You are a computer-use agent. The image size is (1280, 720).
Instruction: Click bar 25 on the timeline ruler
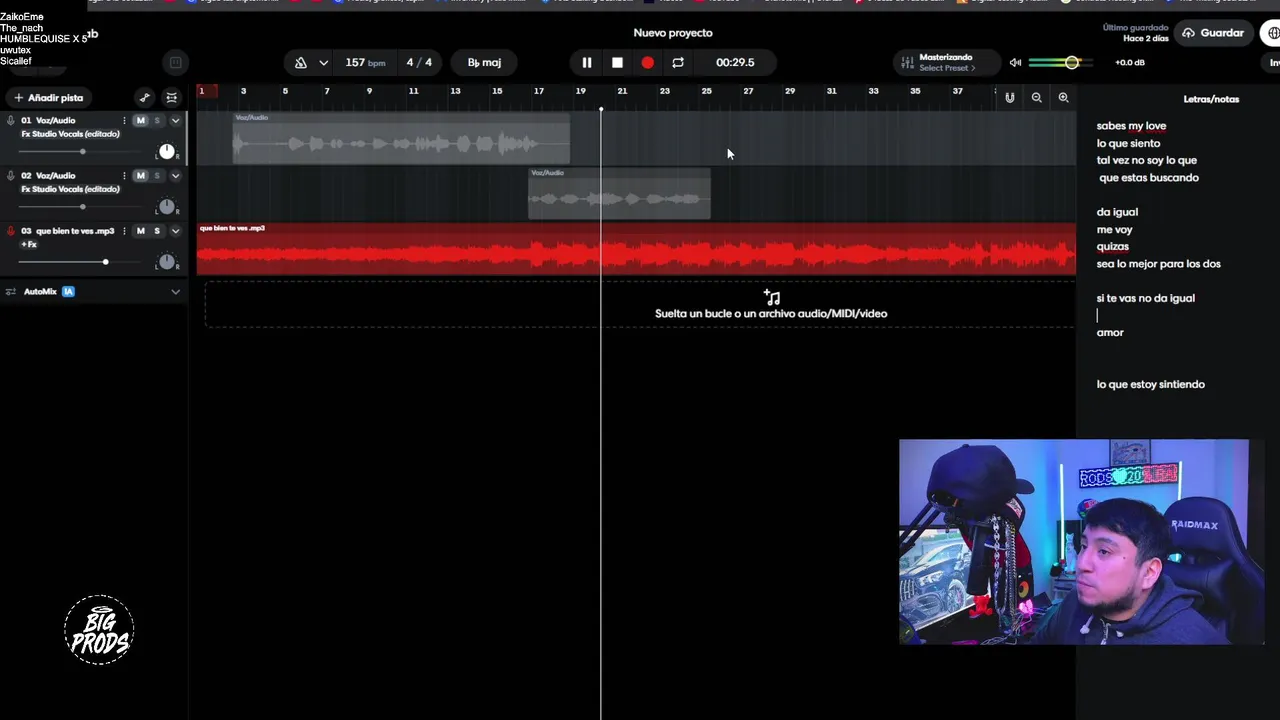point(706,91)
